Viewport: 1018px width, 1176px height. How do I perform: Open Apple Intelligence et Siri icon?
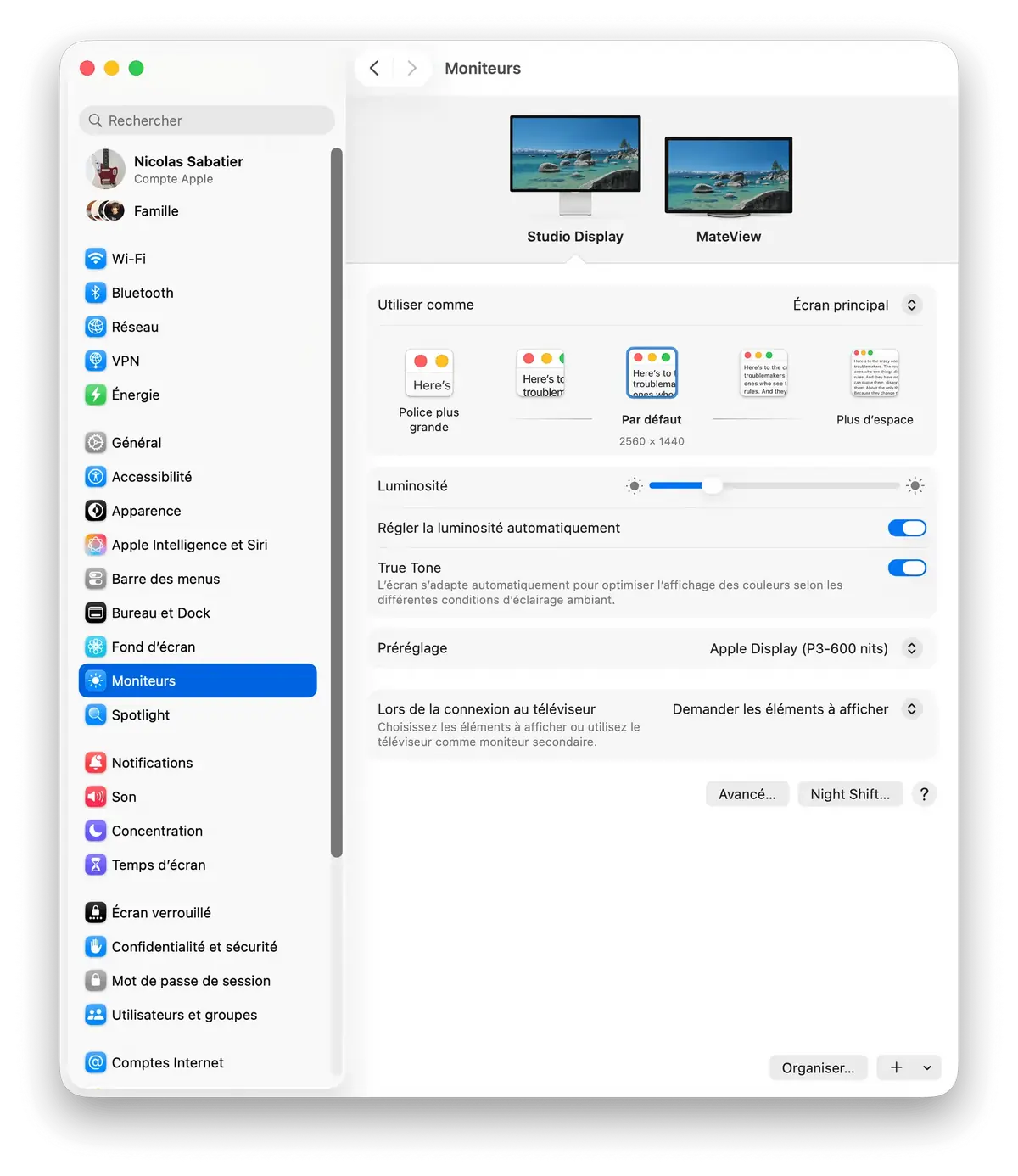(x=96, y=545)
